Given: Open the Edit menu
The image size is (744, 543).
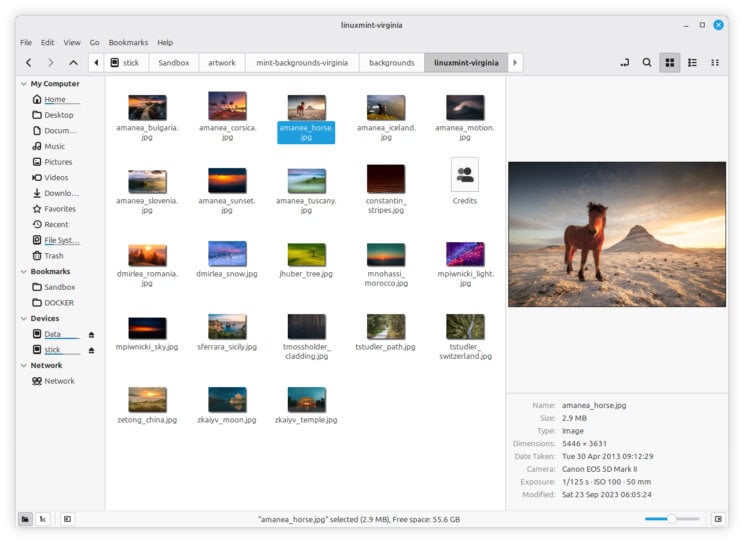Looking at the screenshot, I should (x=47, y=43).
